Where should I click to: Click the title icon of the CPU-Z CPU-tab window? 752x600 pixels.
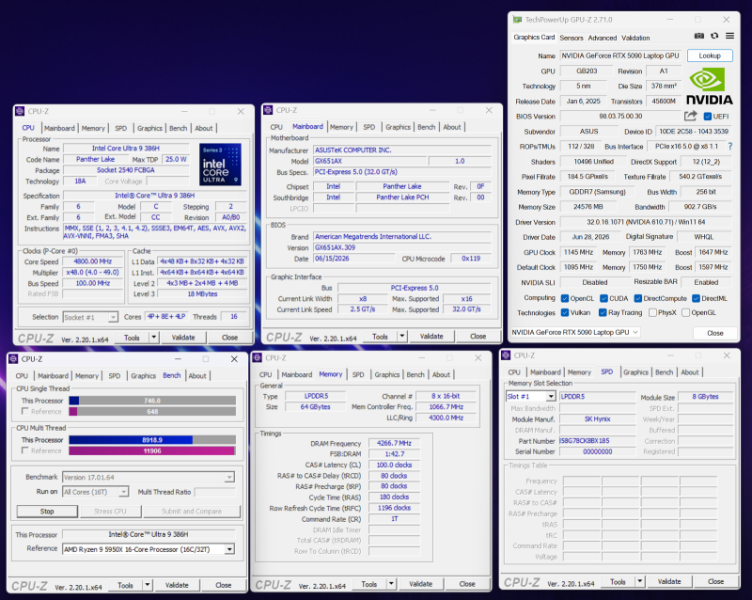20,111
